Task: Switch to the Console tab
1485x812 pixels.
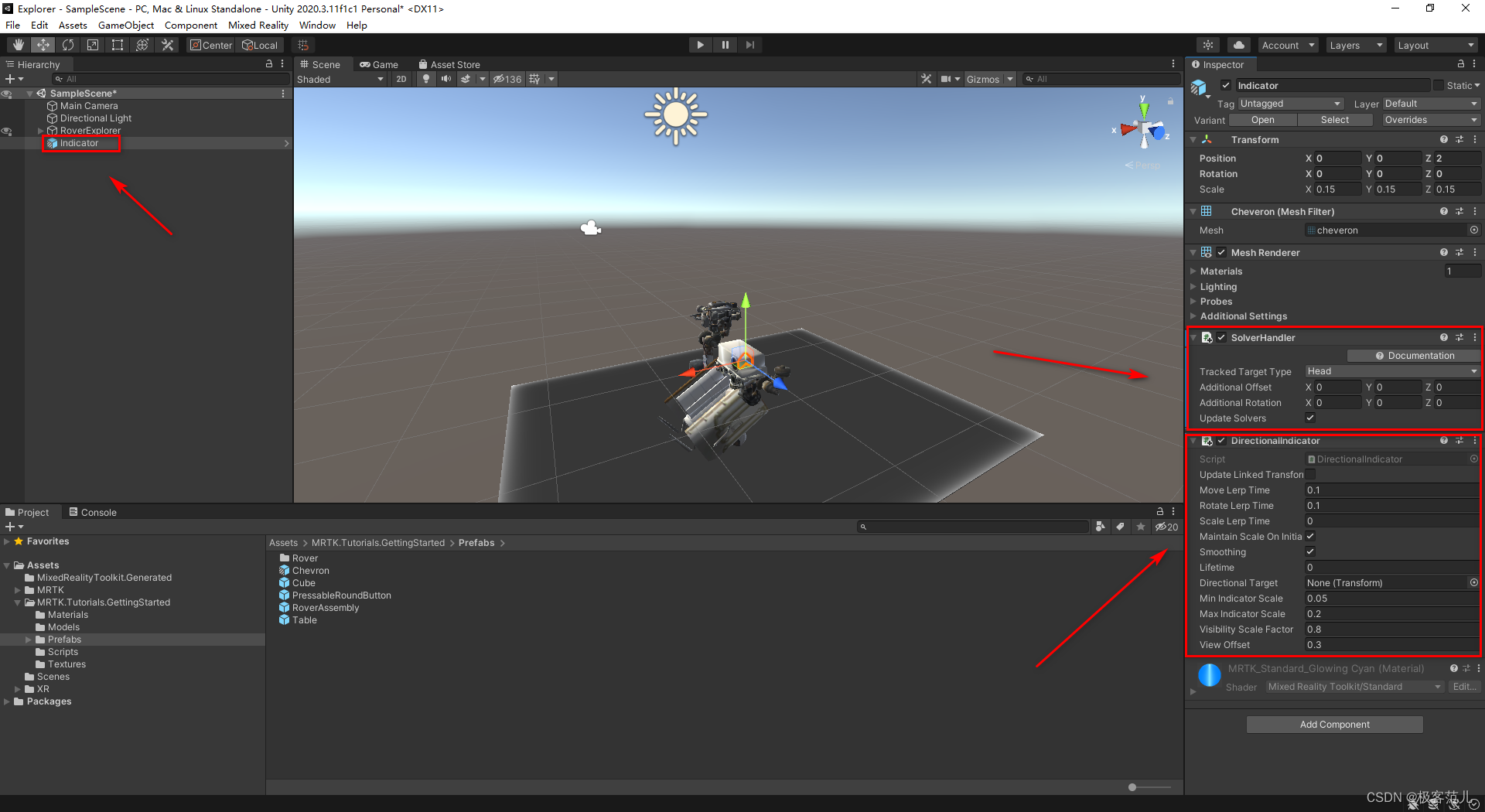Action: (93, 512)
